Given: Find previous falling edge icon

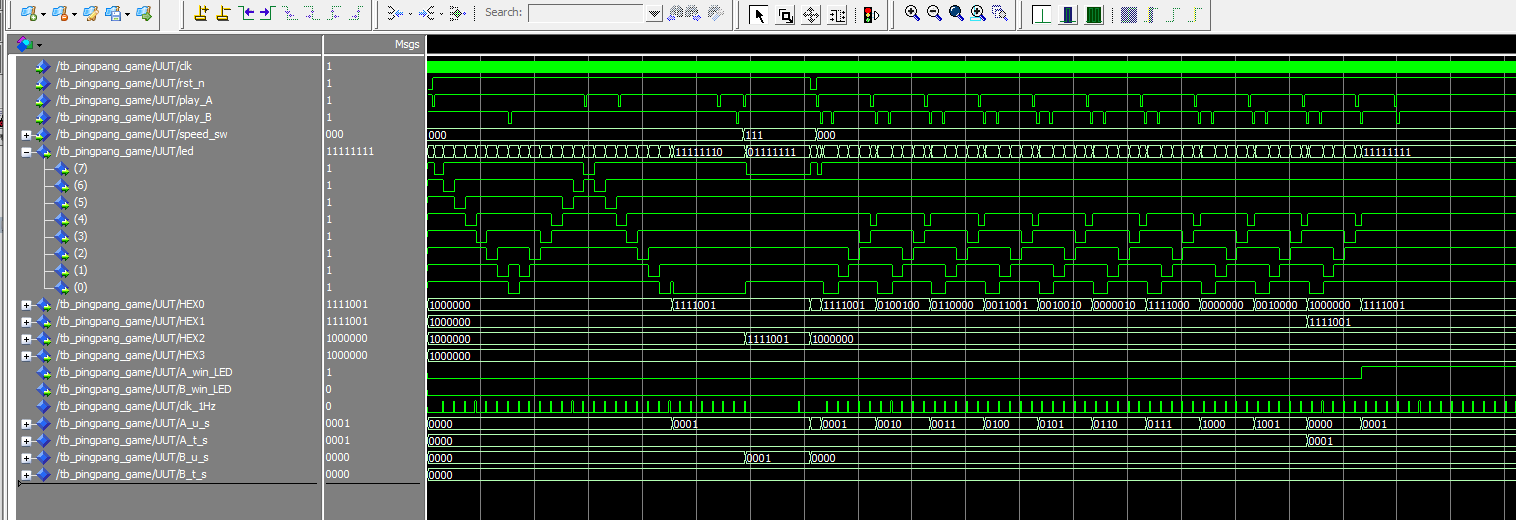Looking at the screenshot, I should [x=289, y=14].
